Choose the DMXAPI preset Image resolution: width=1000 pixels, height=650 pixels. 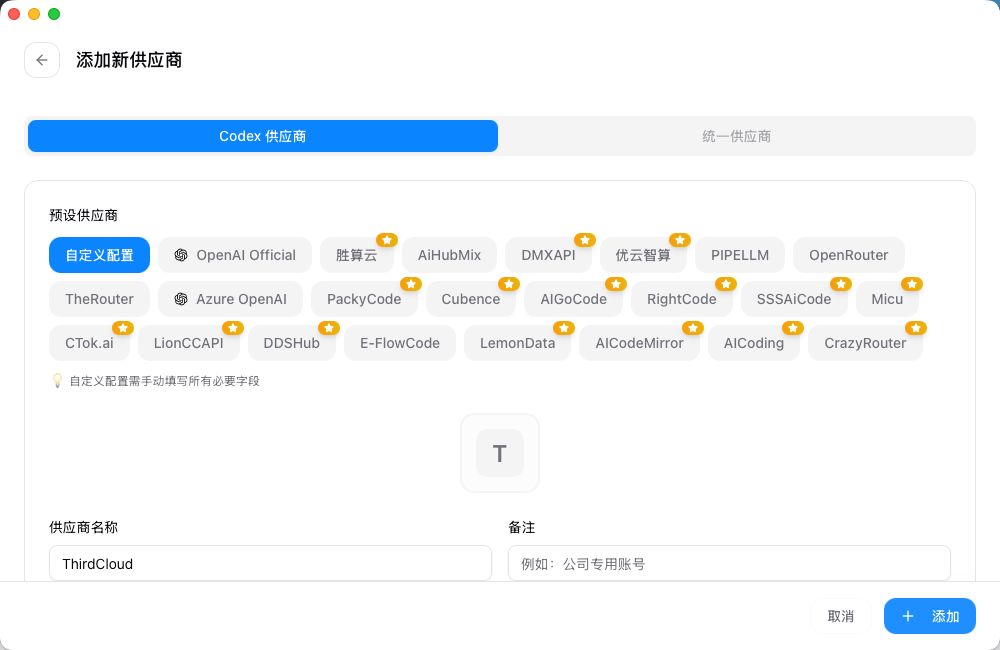click(548, 255)
